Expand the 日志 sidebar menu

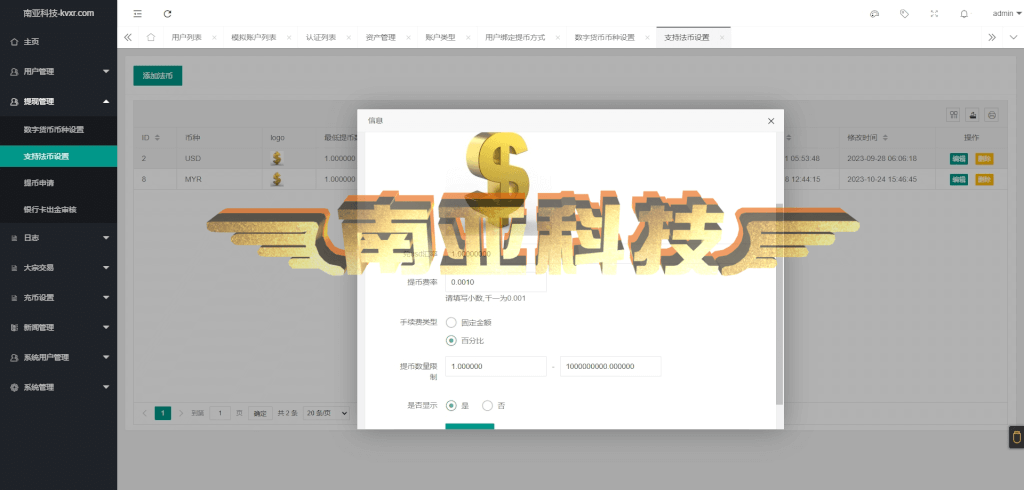coord(59,238)
